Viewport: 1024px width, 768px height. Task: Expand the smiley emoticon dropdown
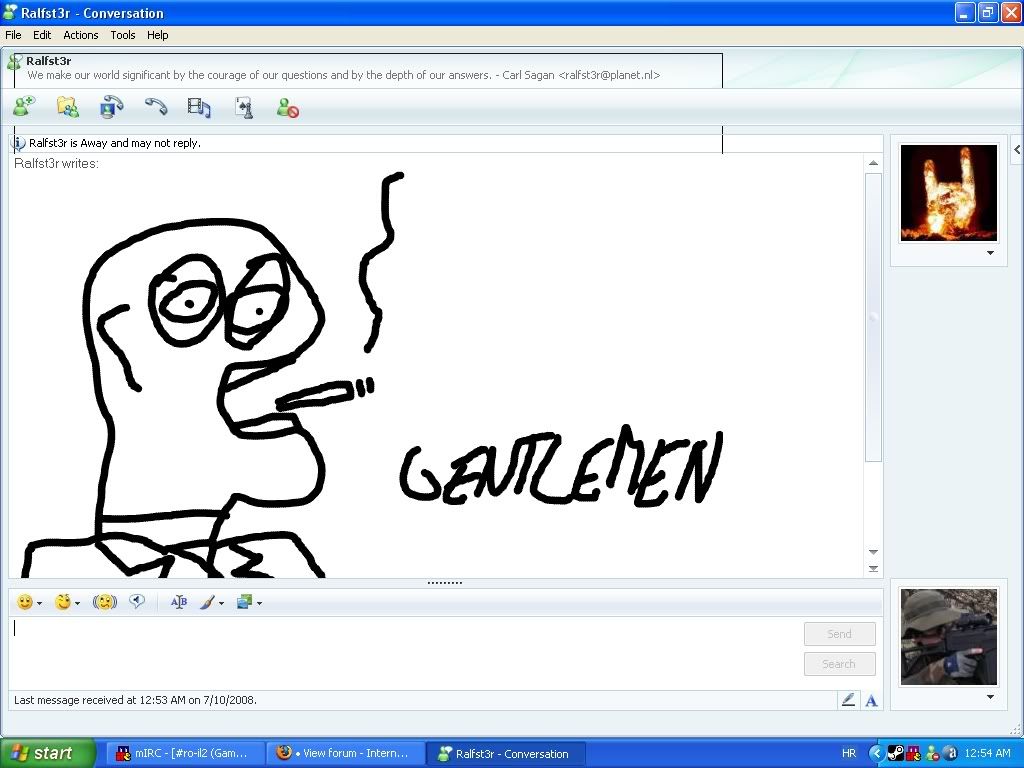(x=39, y=603)
